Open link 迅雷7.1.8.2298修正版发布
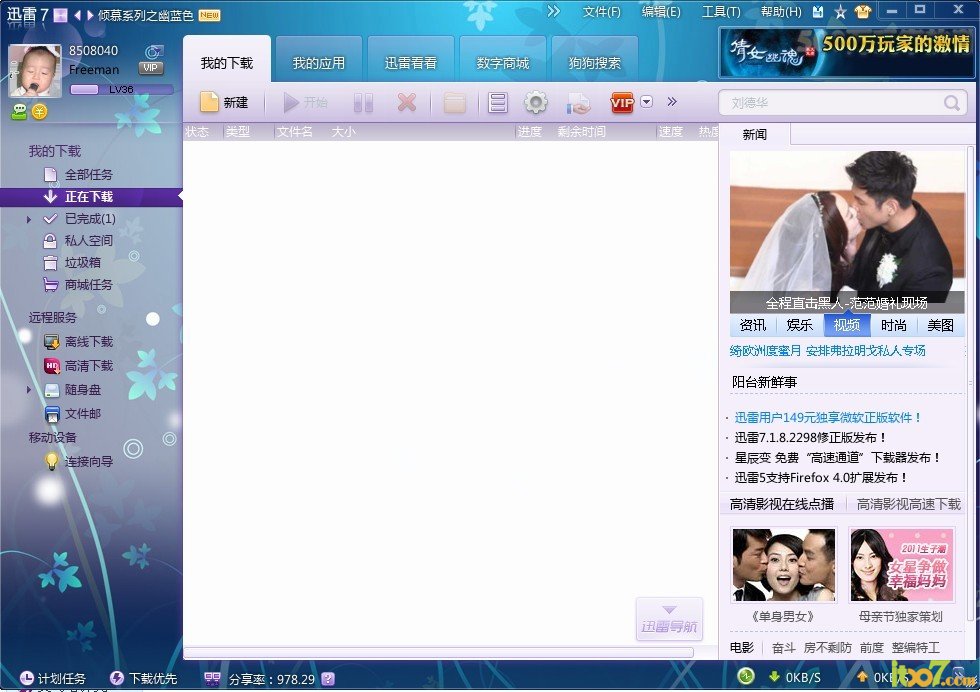Screen dimensions: 980x692 coord(811,438)
